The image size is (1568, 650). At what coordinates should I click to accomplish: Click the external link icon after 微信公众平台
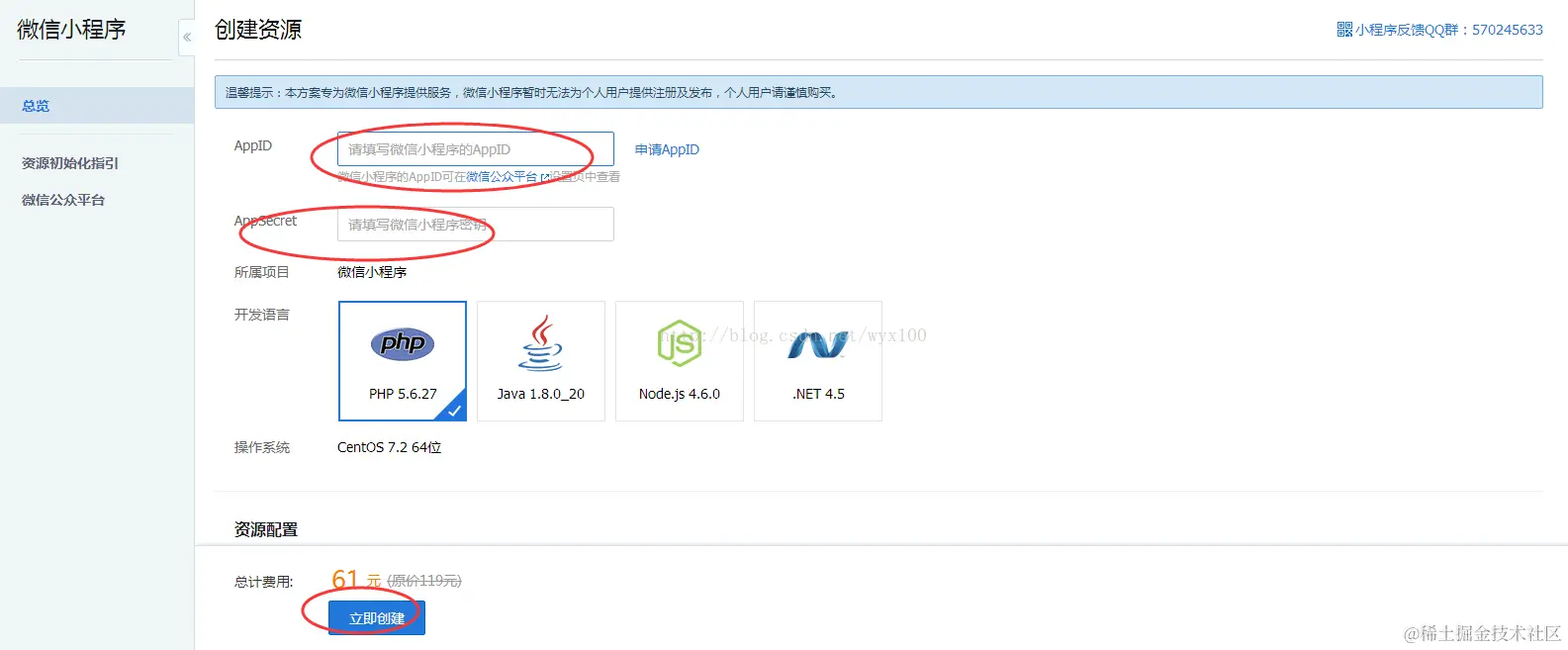pyautogui.click(x=544, y=177)
